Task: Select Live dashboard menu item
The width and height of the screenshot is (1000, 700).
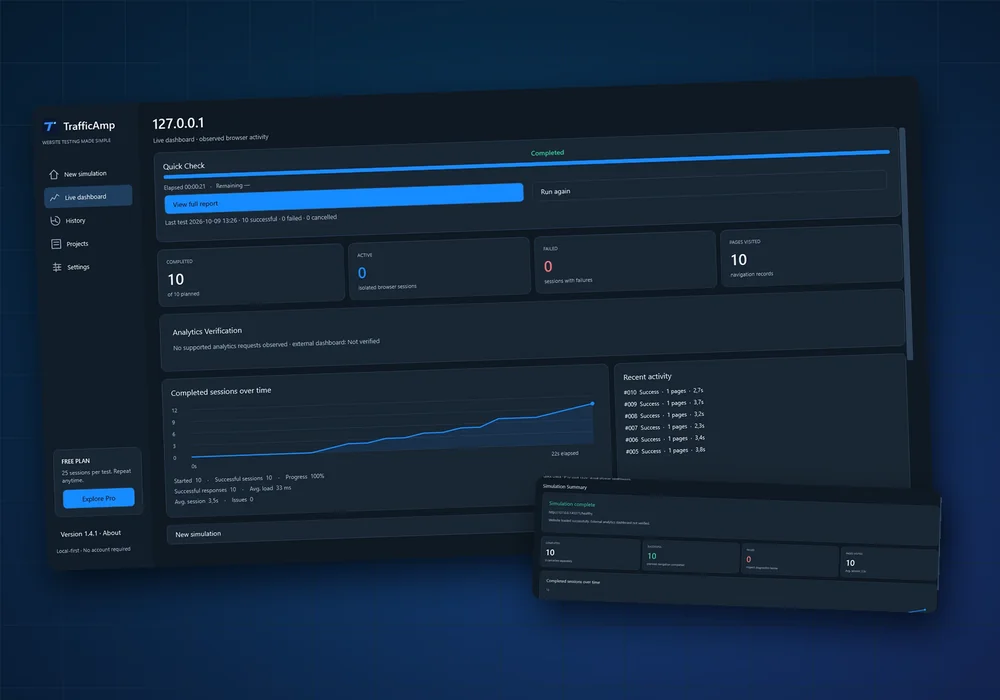Action: (88, 196)
